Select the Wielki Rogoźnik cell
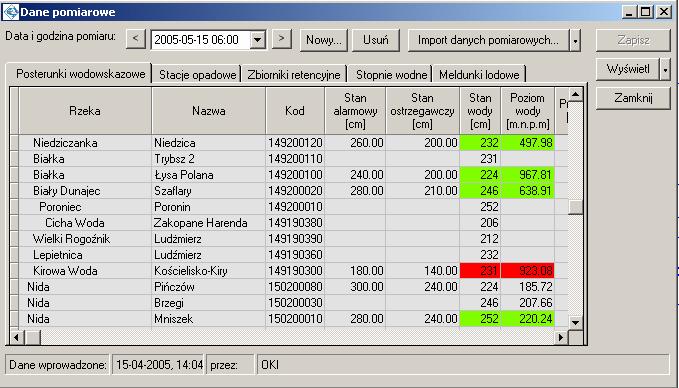The height and width of the screenshot is (388, 679). click(85, 239)
